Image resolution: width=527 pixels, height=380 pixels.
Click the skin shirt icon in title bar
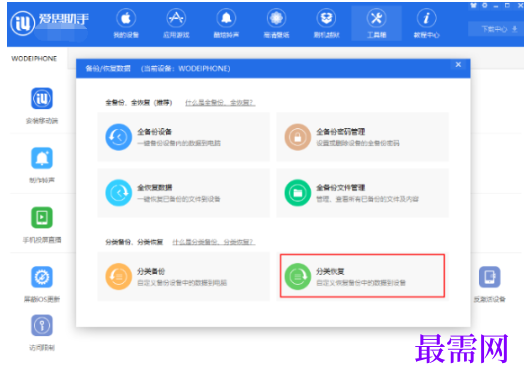tap(474, 5)
